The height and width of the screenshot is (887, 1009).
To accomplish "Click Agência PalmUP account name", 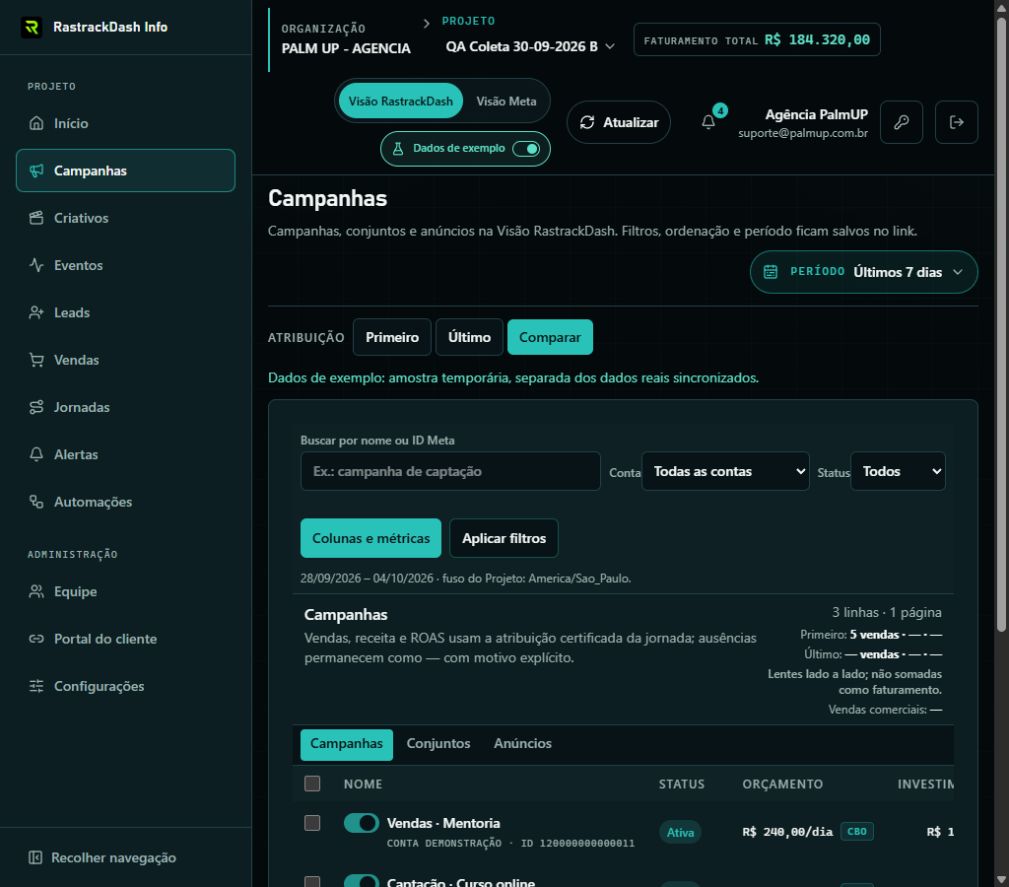I will pyautogui.click(x=816, y=115).
